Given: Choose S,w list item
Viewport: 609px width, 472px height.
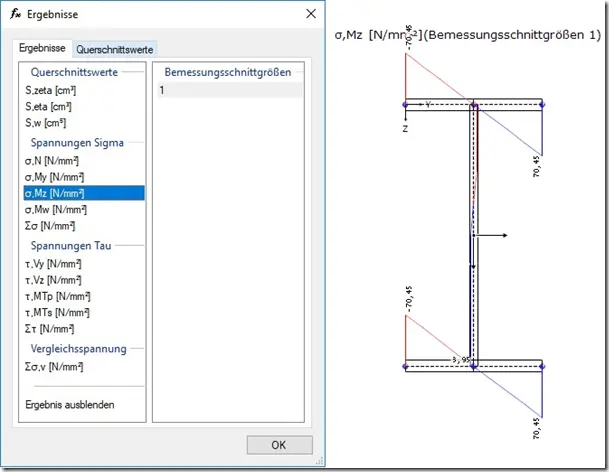Looking at the screenshot, I should (45, 123).
